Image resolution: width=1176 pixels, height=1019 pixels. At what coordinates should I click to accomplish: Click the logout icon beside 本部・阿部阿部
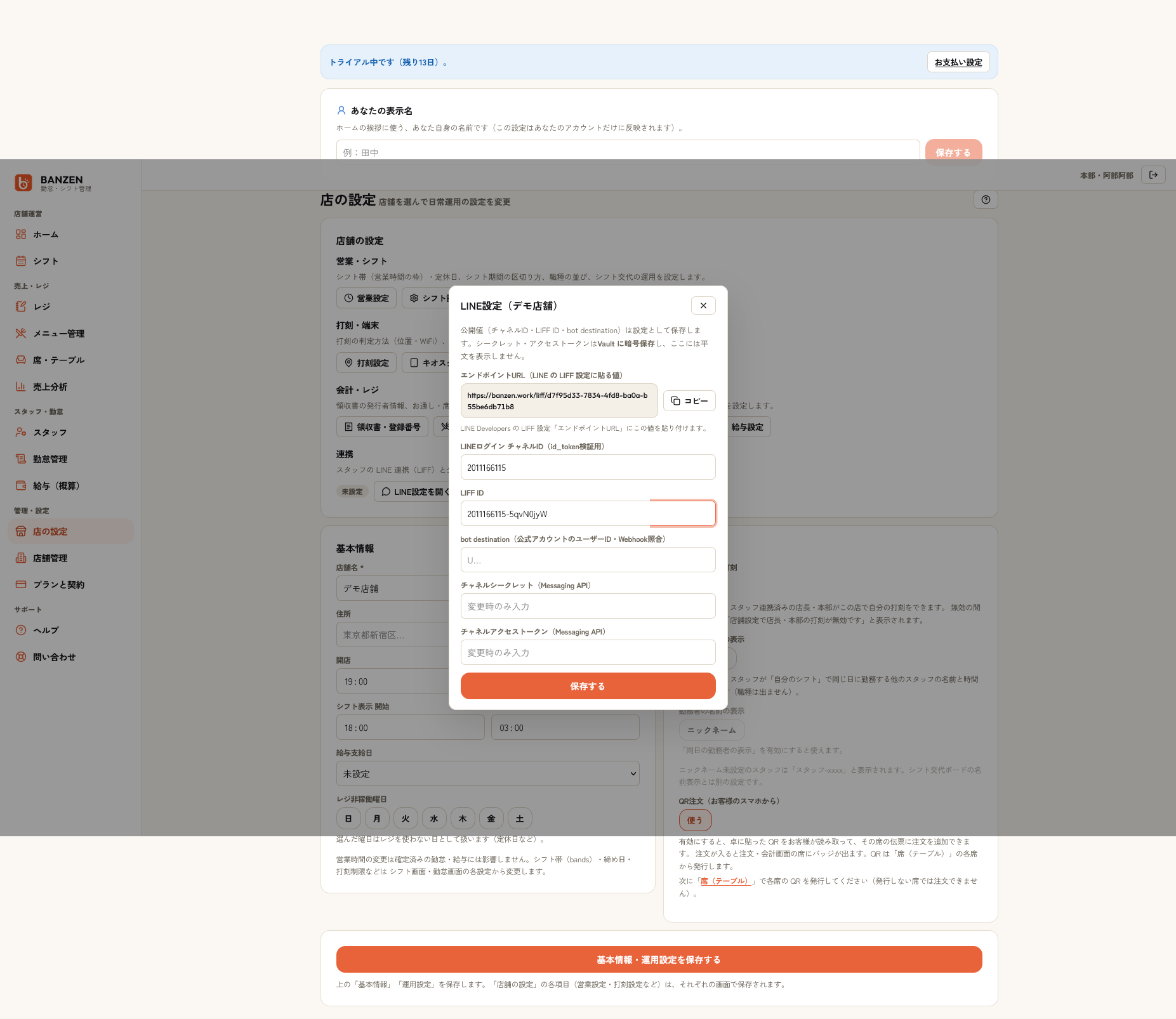[x=1153, y=175]
